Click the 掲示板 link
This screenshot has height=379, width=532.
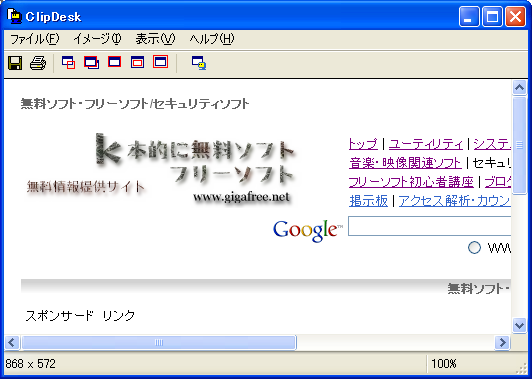pyautogui.click(x=368, y=201)
